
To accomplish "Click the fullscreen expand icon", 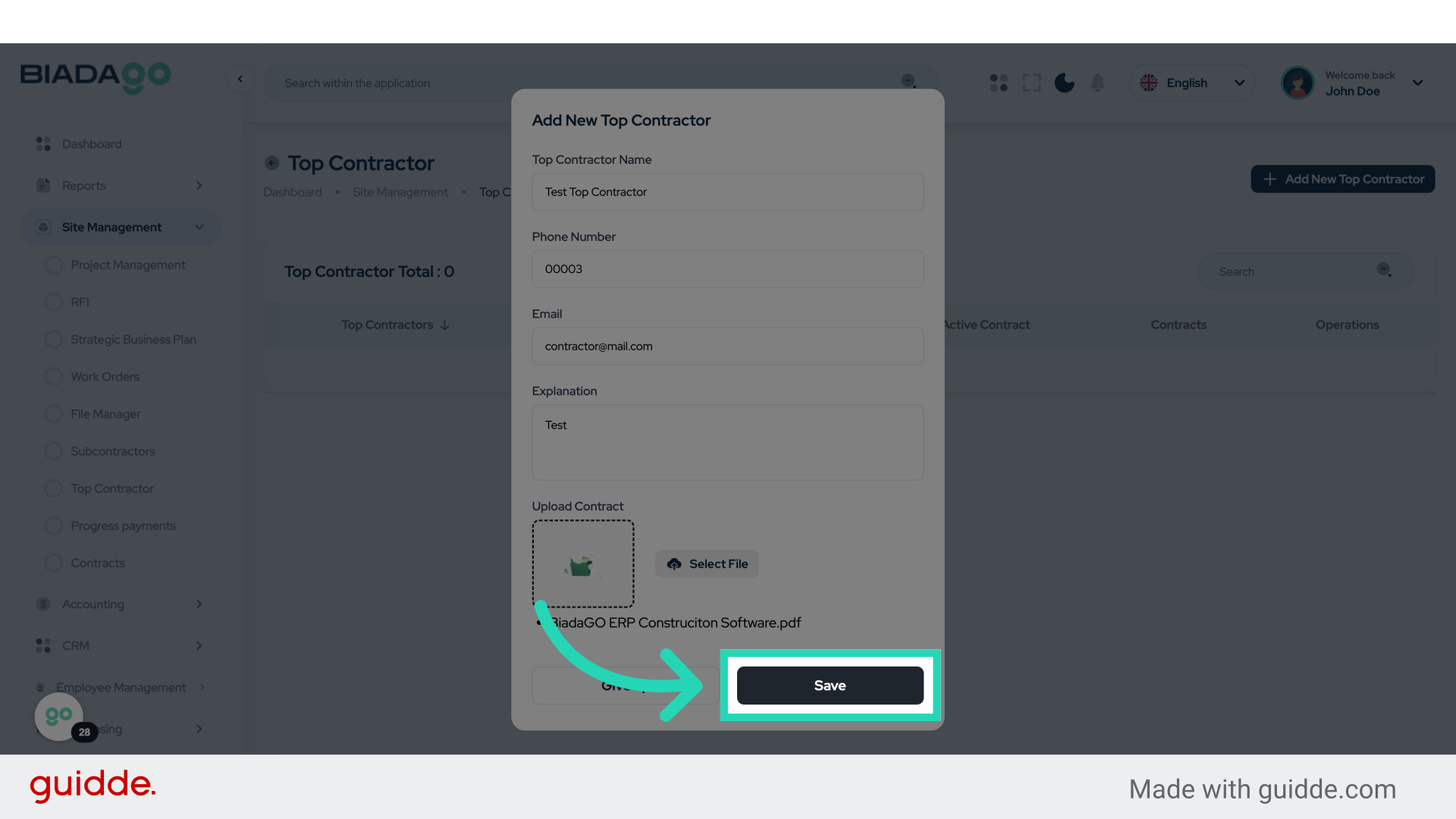I will click(1031, 83).
